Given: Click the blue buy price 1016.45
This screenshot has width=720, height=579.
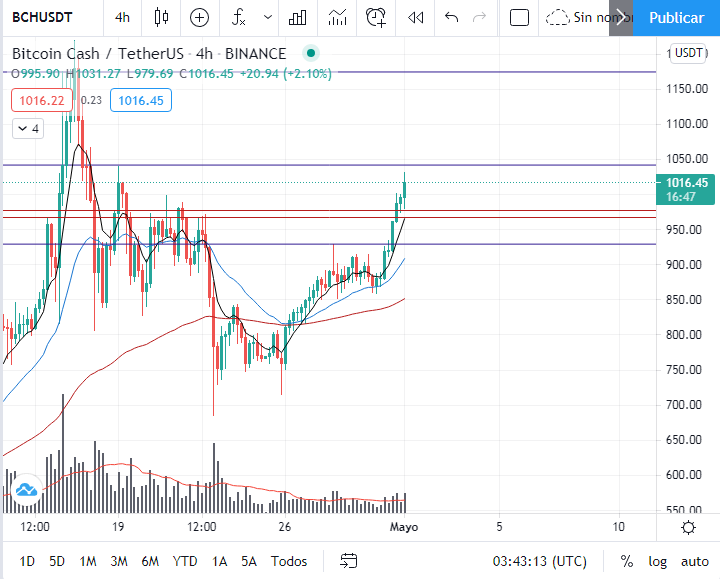Looking at the screenshot, I should [x=141, y=100].
